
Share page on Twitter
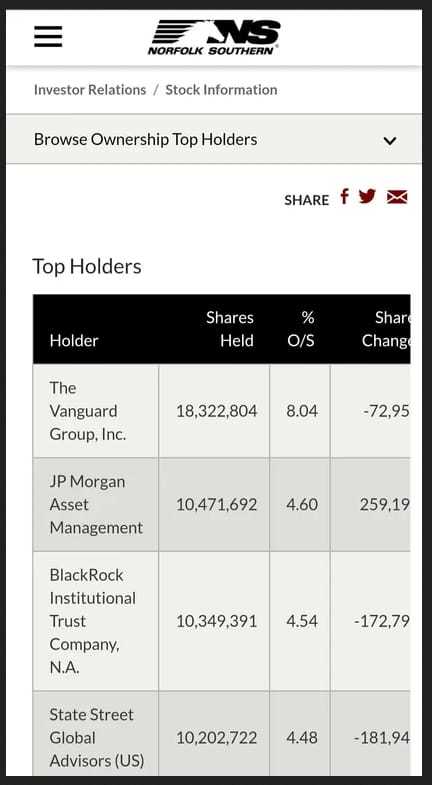pos(367,196)
